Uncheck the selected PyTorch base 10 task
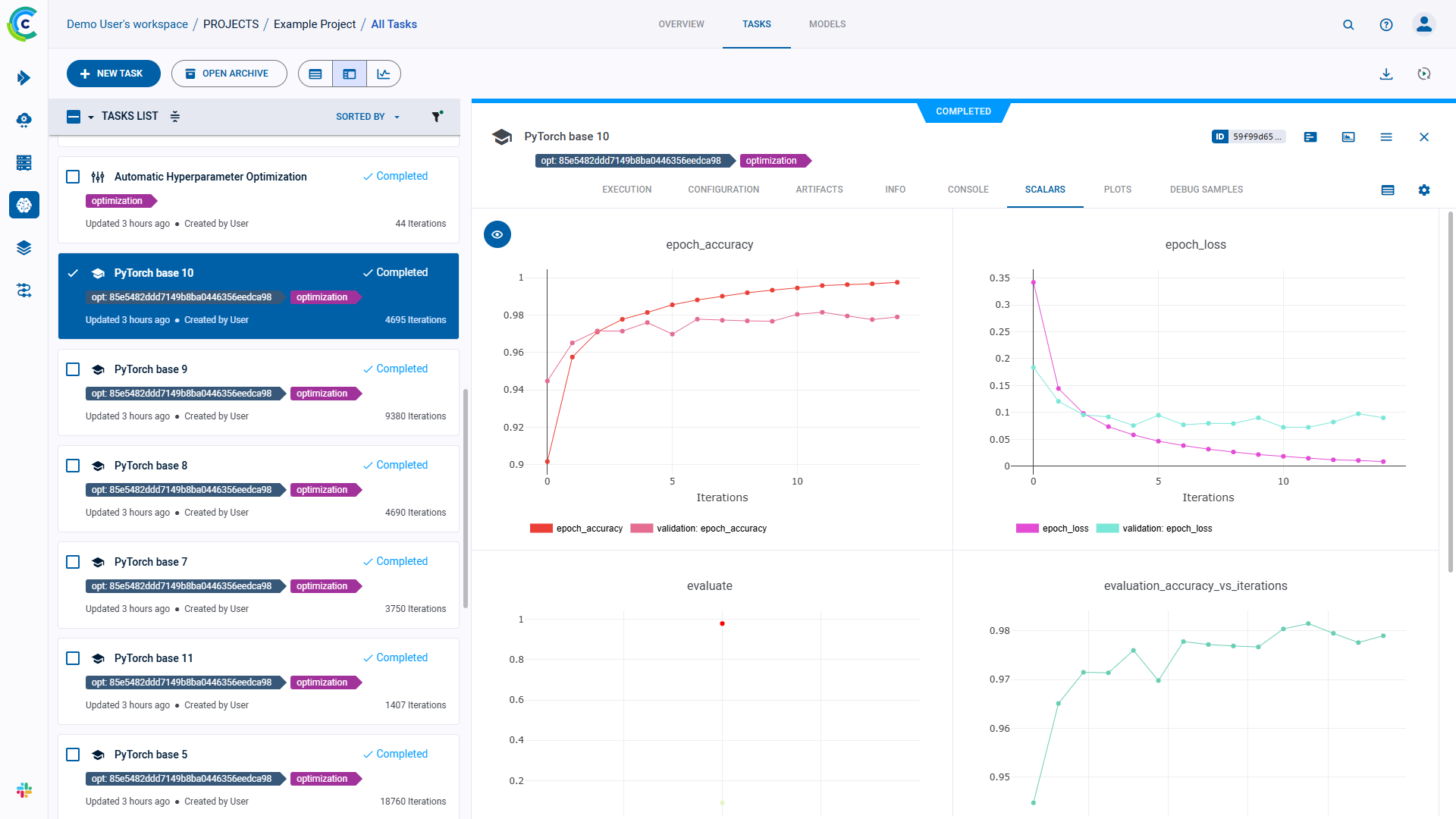 pos(73,272)
